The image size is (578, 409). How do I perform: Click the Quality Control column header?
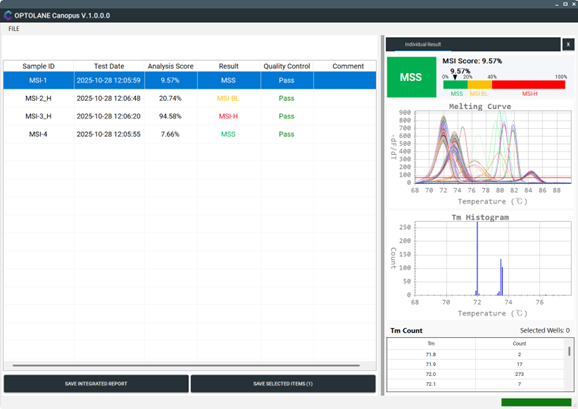[287, 66]
